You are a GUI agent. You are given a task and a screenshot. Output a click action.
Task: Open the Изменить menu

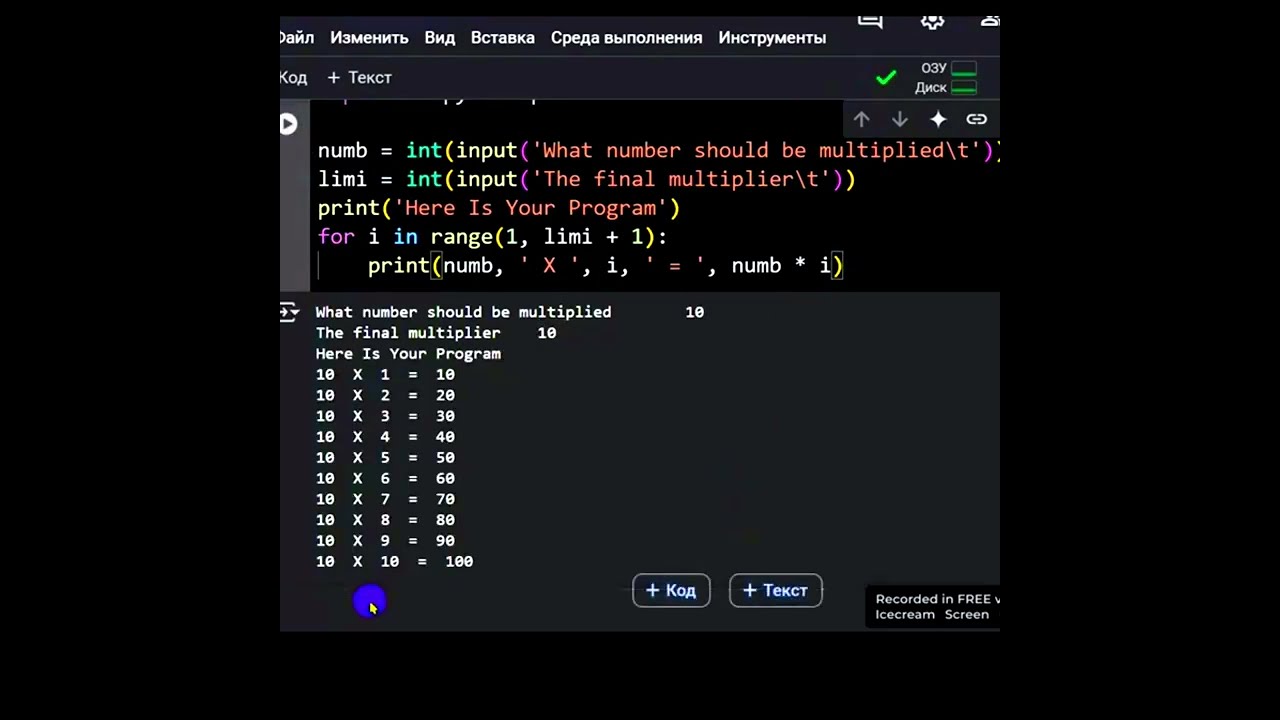point(369,38)
